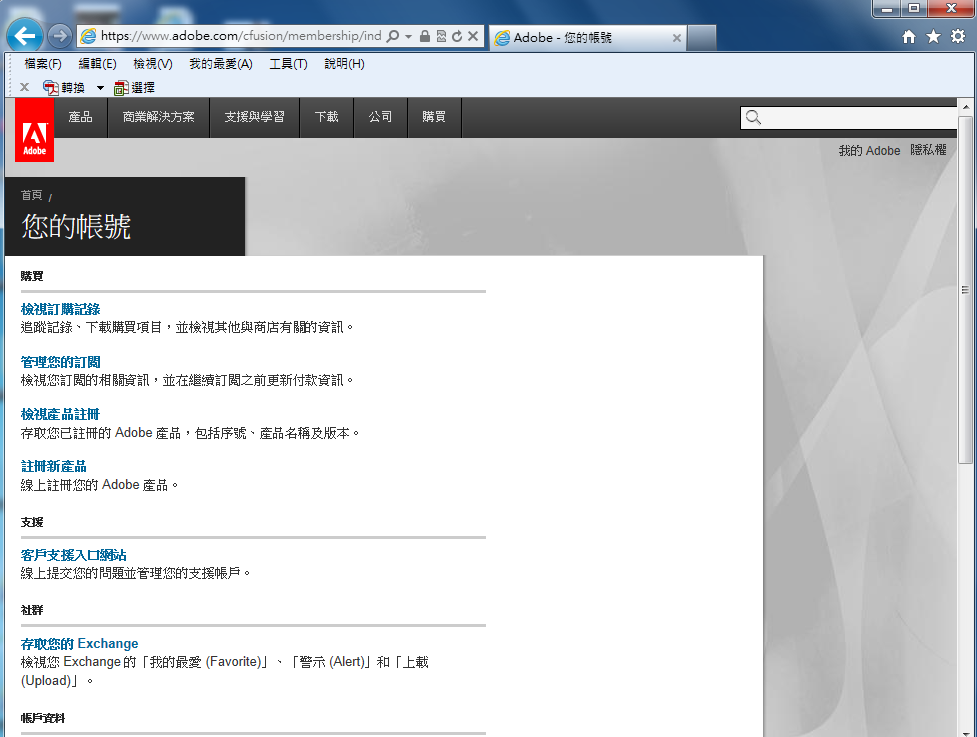The image size is (977, 737).
Task: Open the 檔案(F) menu
Action: click(43, 64)
